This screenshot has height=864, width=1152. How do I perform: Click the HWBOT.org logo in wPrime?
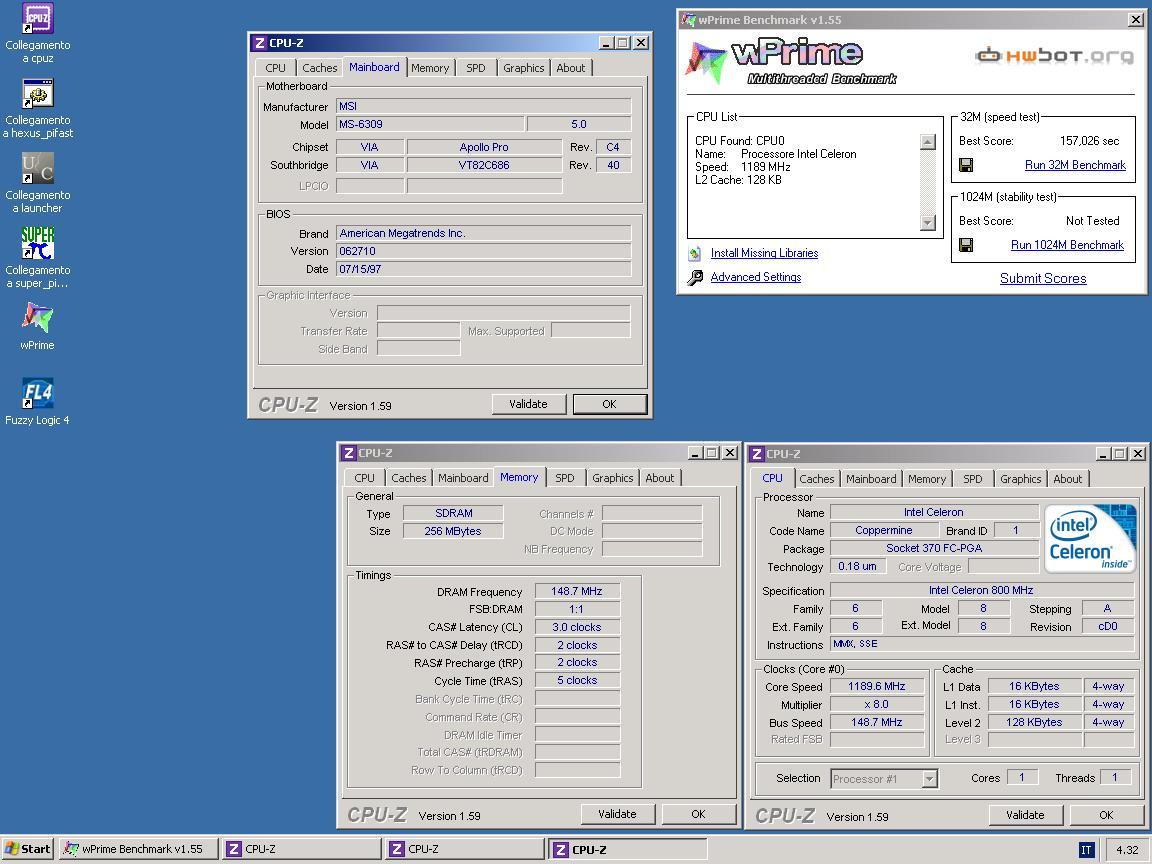[1054, 55]
